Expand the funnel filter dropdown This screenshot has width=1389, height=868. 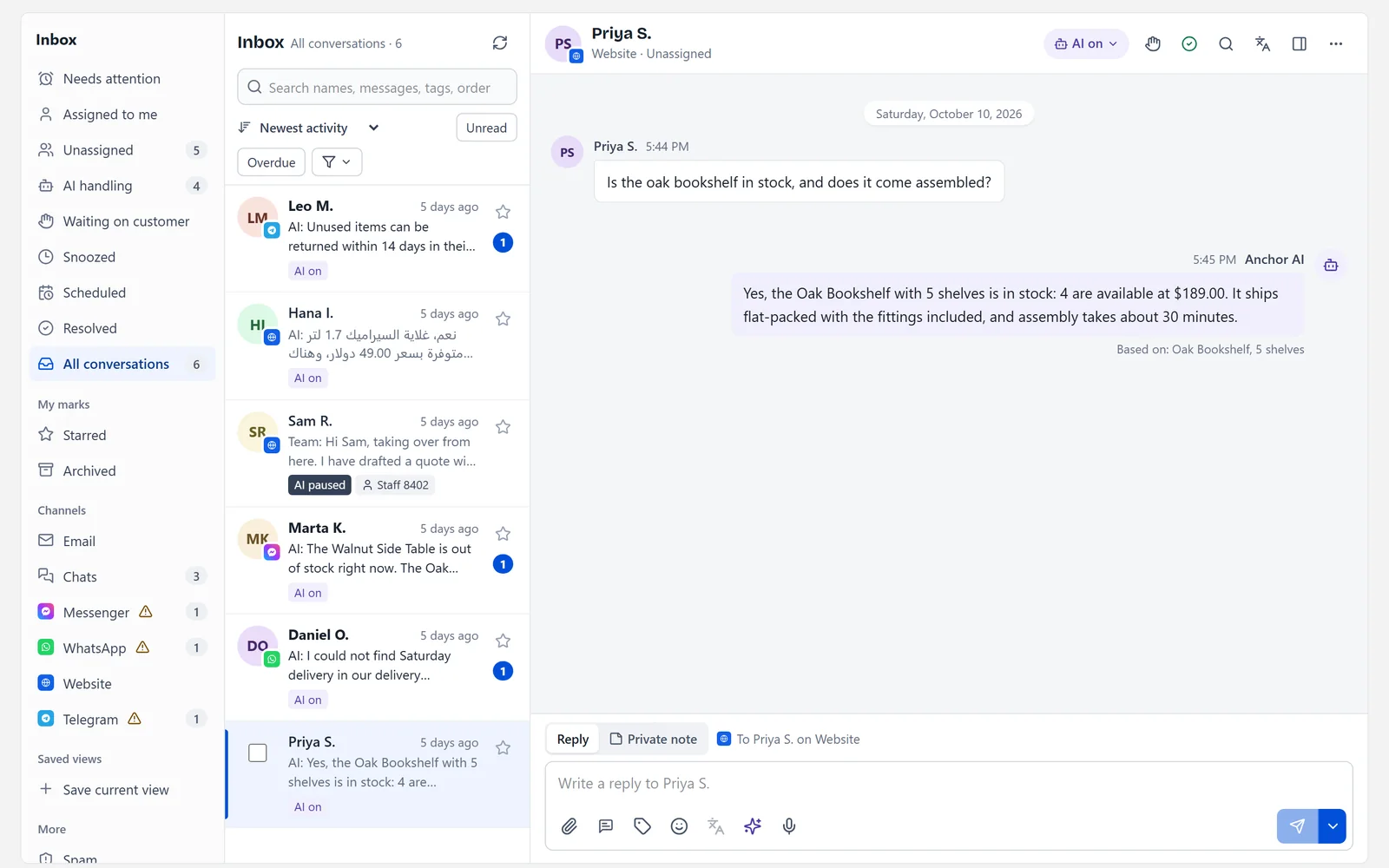click(x=337, y=162)
